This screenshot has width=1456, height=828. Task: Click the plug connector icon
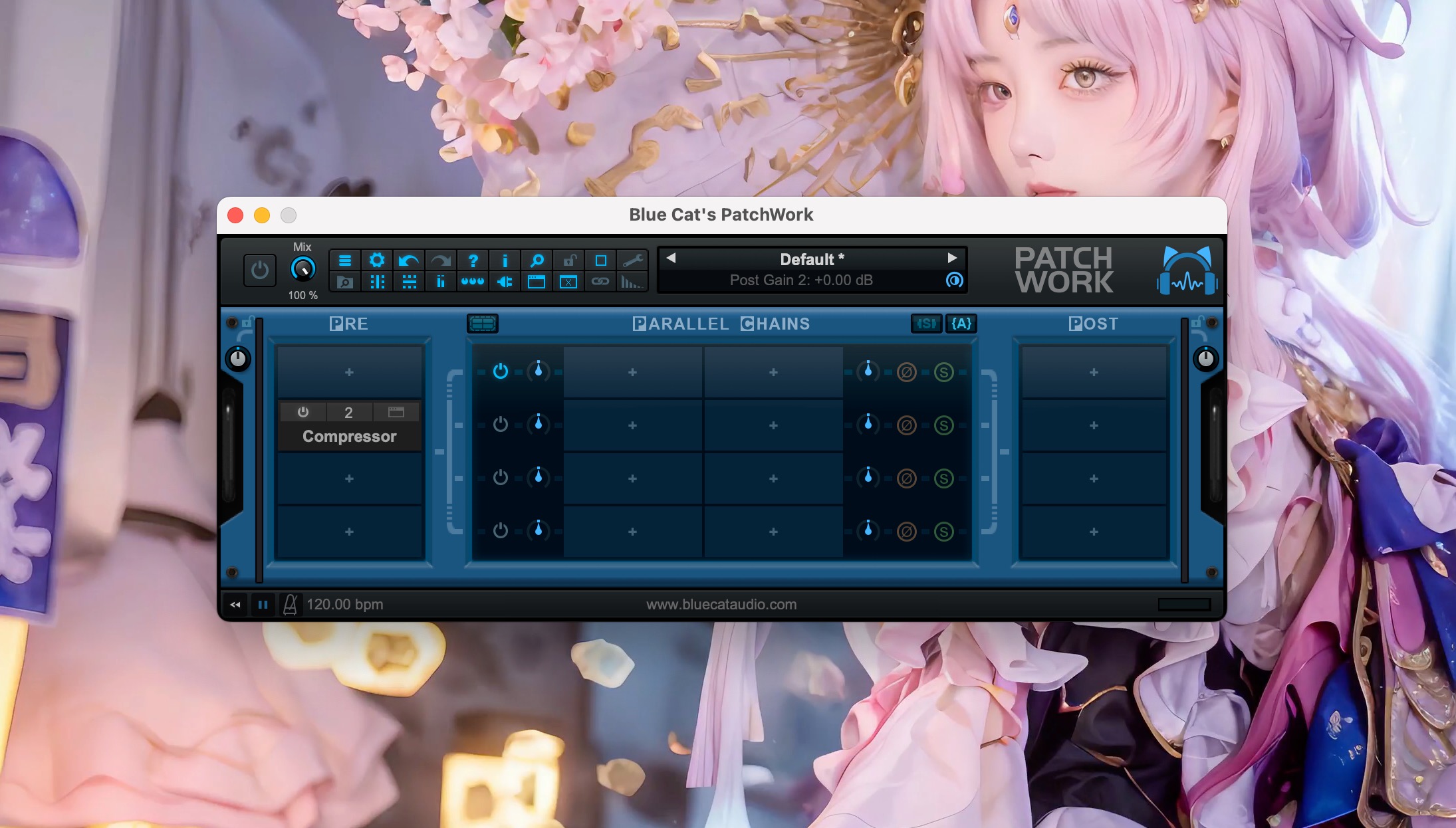[505, 282]
